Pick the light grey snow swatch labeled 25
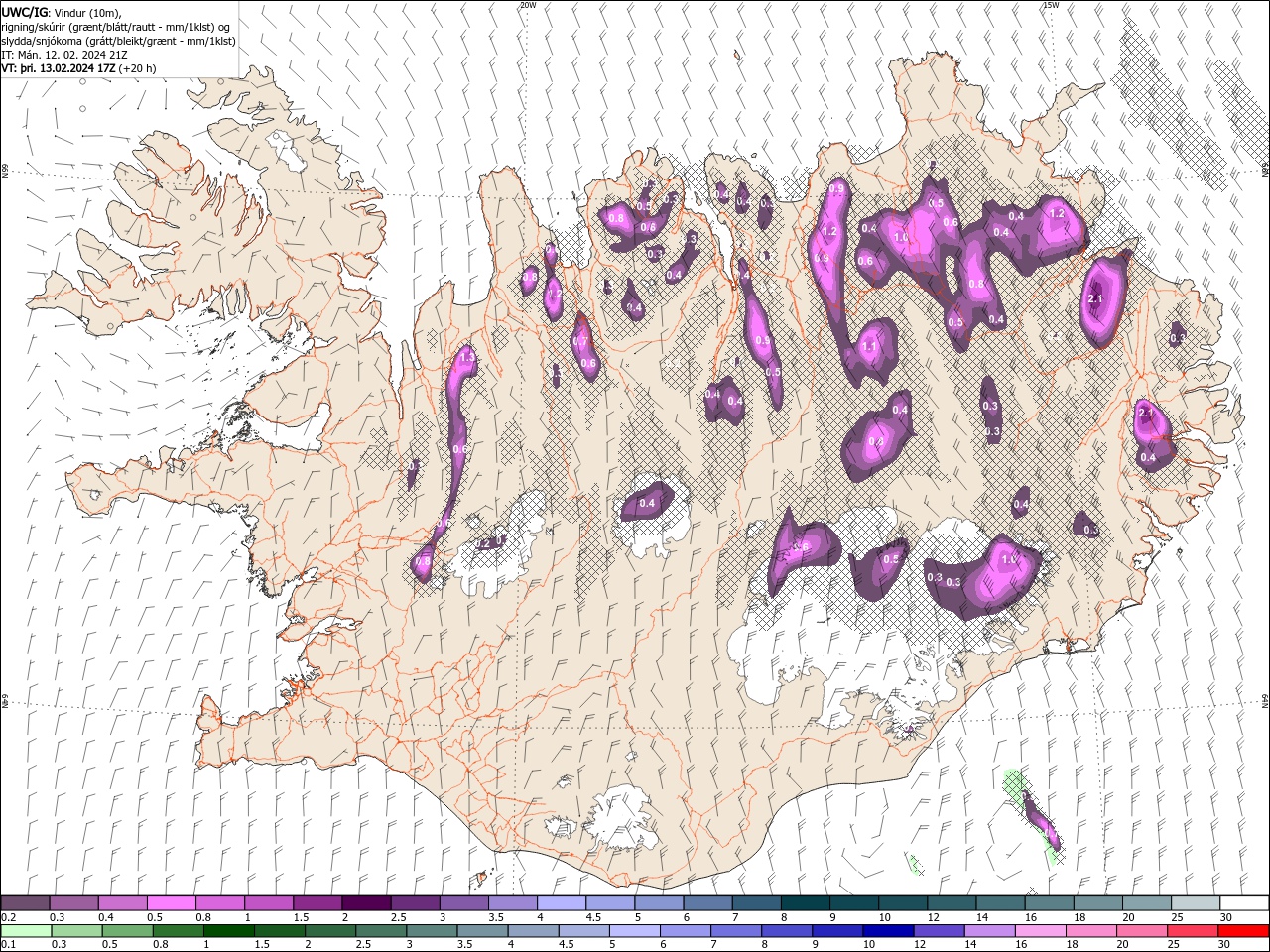1270x952 pixels. 1196,903
